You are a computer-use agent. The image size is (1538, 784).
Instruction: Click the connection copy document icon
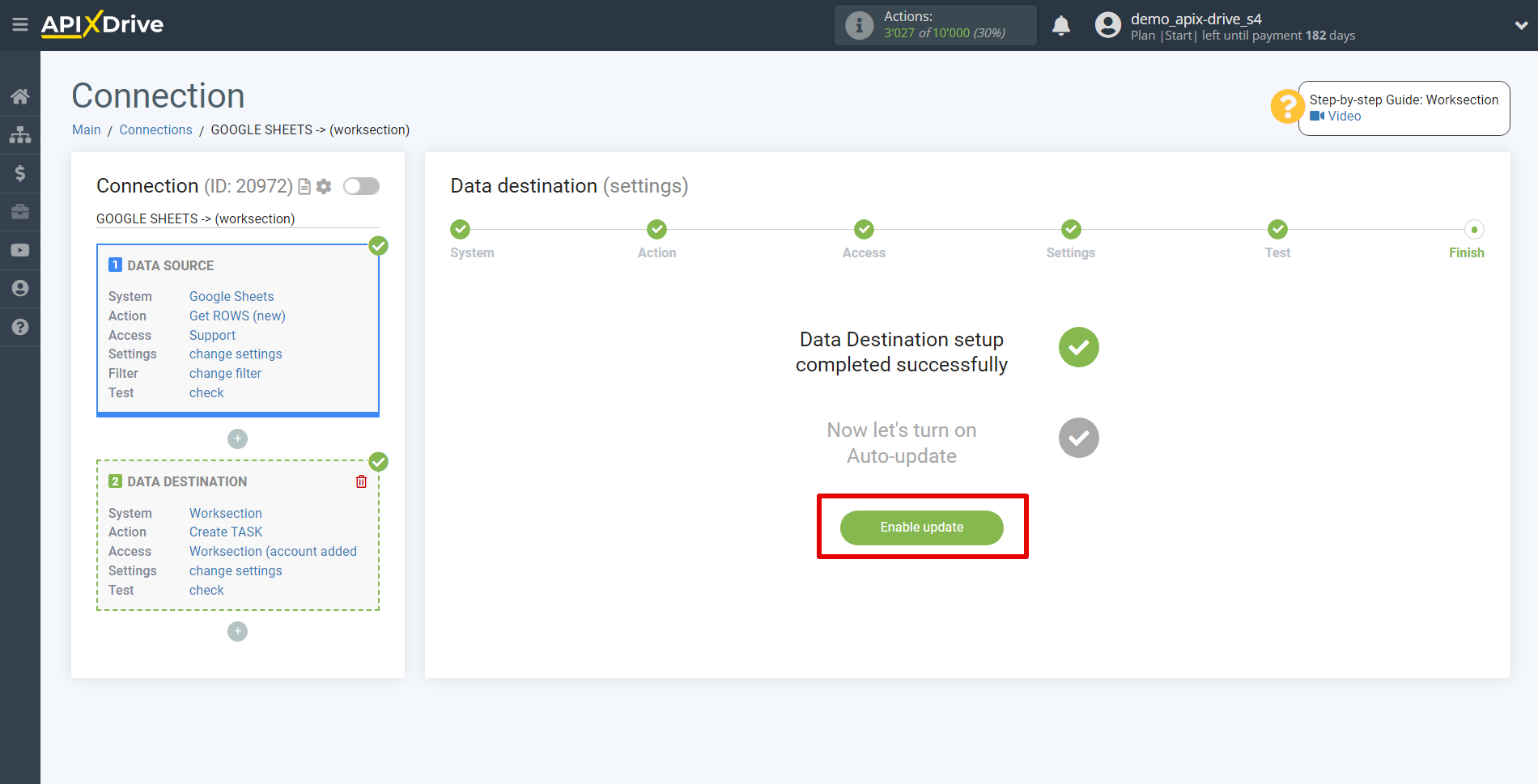click(x=304, y=187)
